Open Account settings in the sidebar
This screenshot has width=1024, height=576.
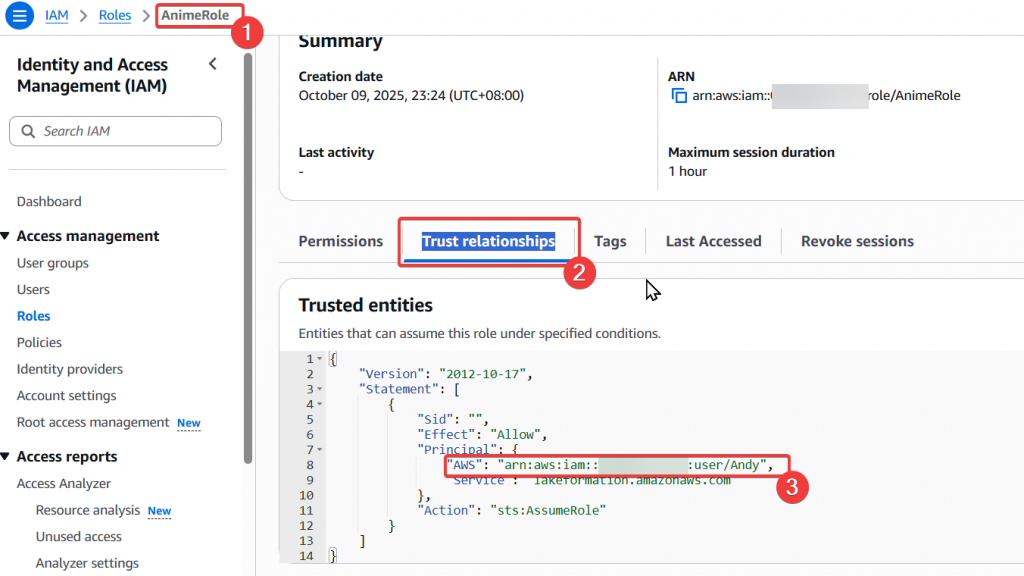pos(67,396)
